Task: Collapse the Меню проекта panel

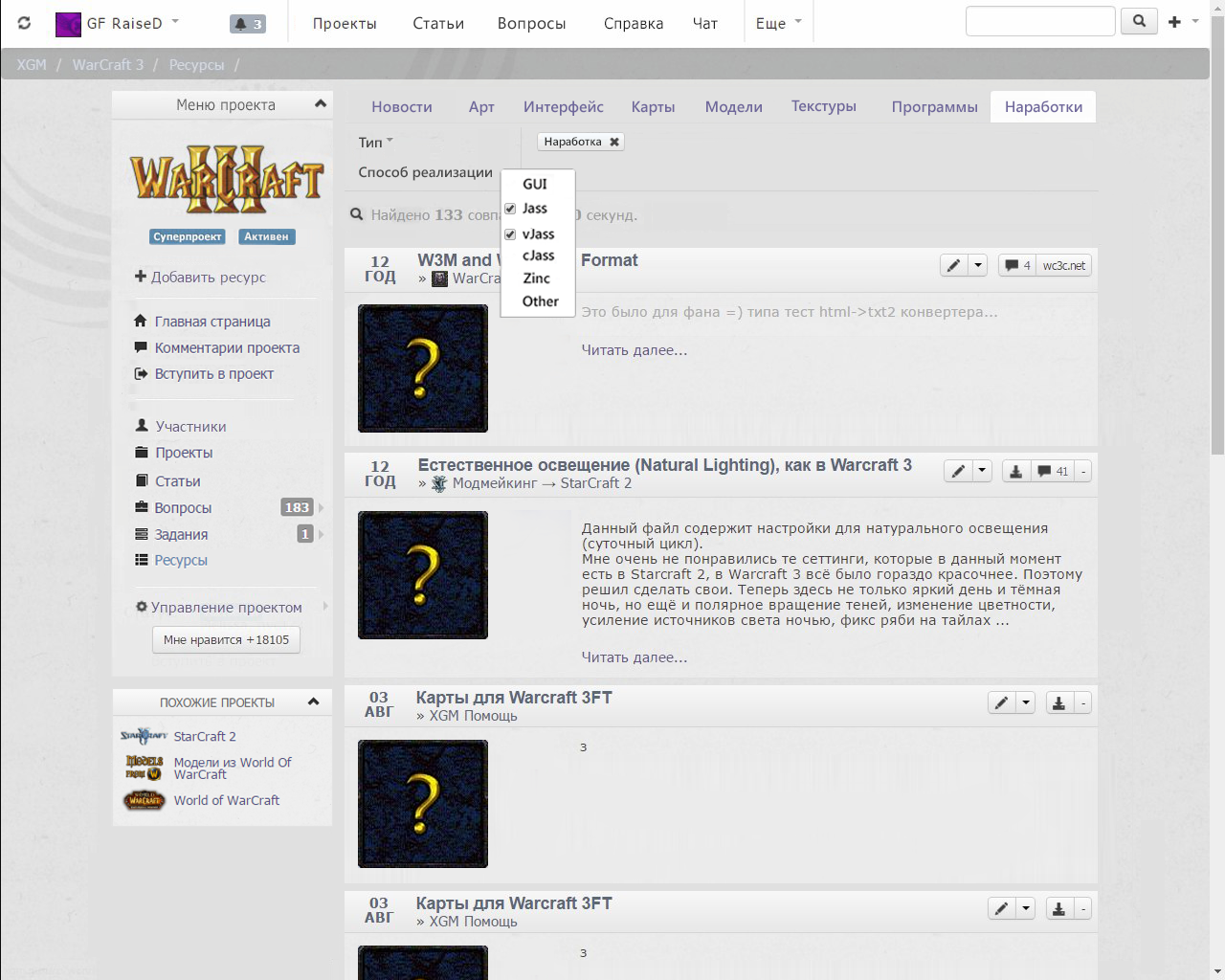Action: (x=321, y=103)
